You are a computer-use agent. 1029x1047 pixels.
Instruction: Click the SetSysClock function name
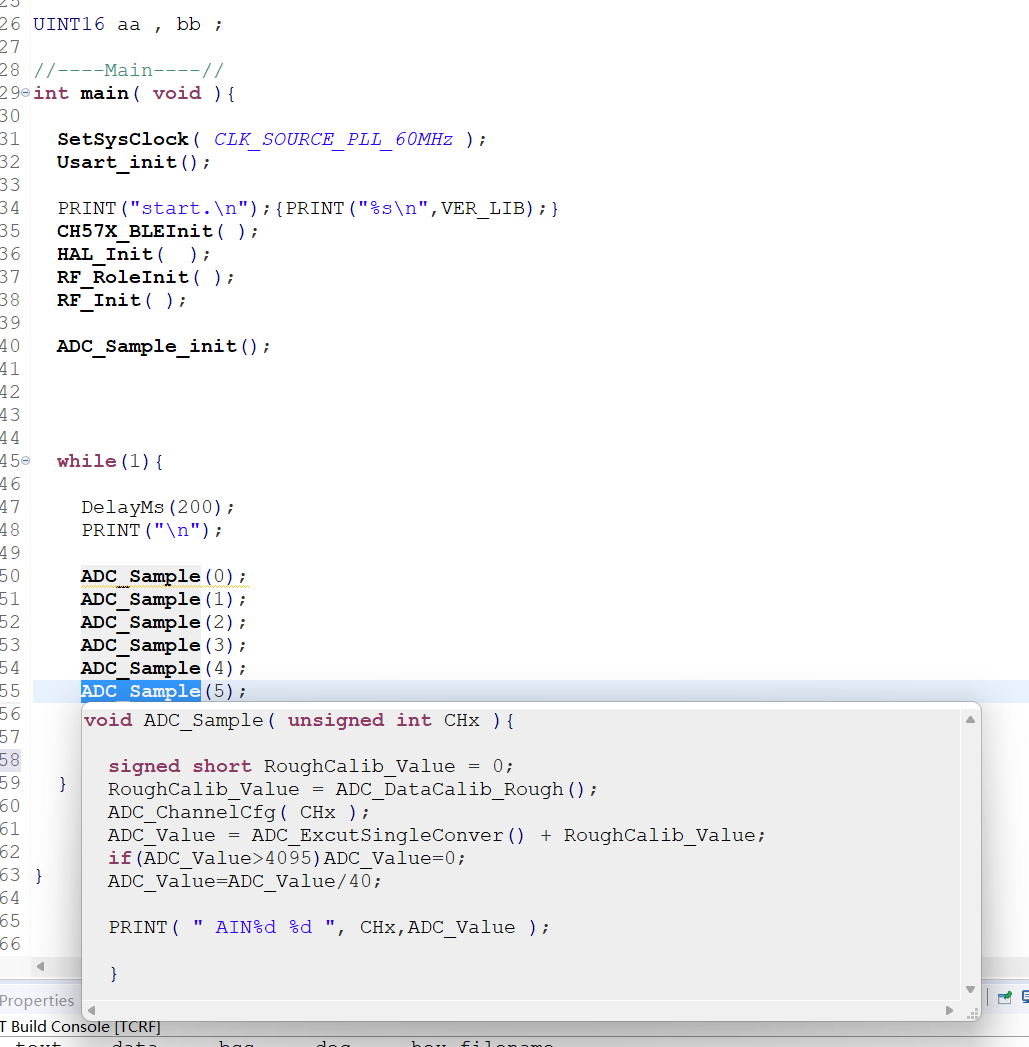(122, 139)
